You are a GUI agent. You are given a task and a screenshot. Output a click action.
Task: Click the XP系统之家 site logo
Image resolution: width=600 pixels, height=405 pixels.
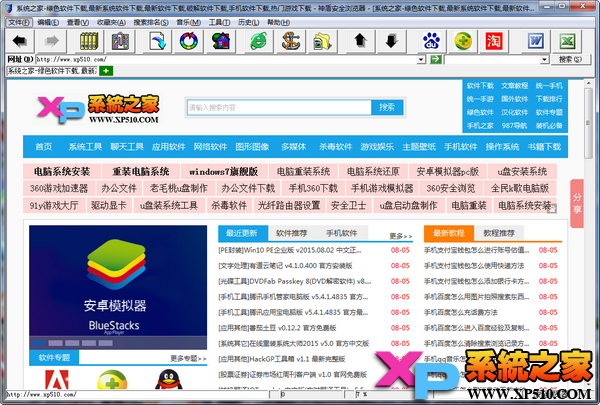click(x=98, y=109)
